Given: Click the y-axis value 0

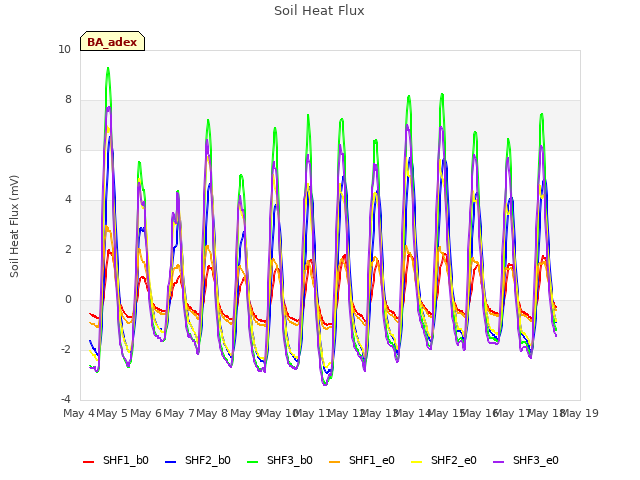Looking at the screenshot, I should [x=68, y=300].
